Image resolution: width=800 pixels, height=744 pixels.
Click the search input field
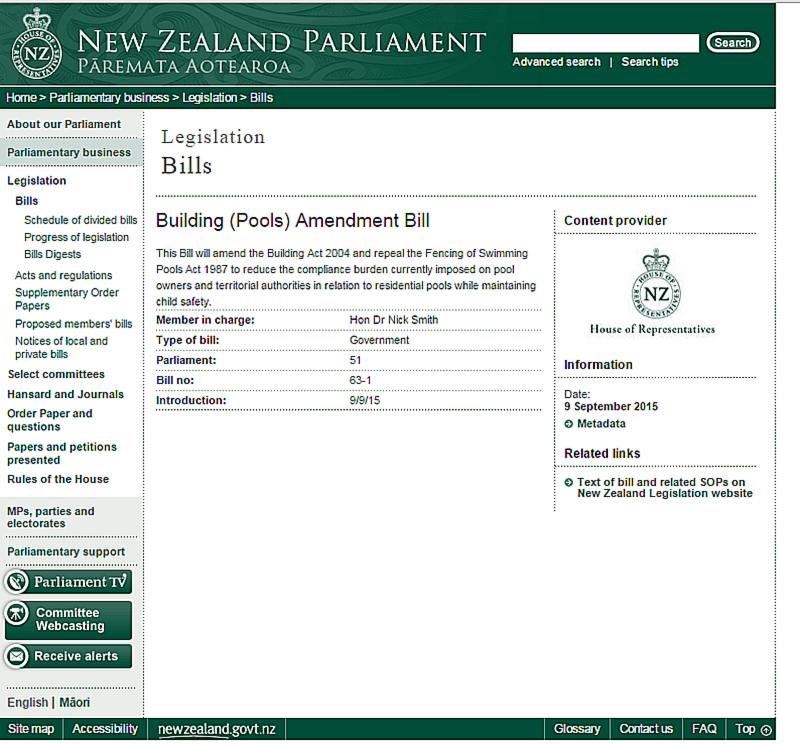[x=606, y=43]
